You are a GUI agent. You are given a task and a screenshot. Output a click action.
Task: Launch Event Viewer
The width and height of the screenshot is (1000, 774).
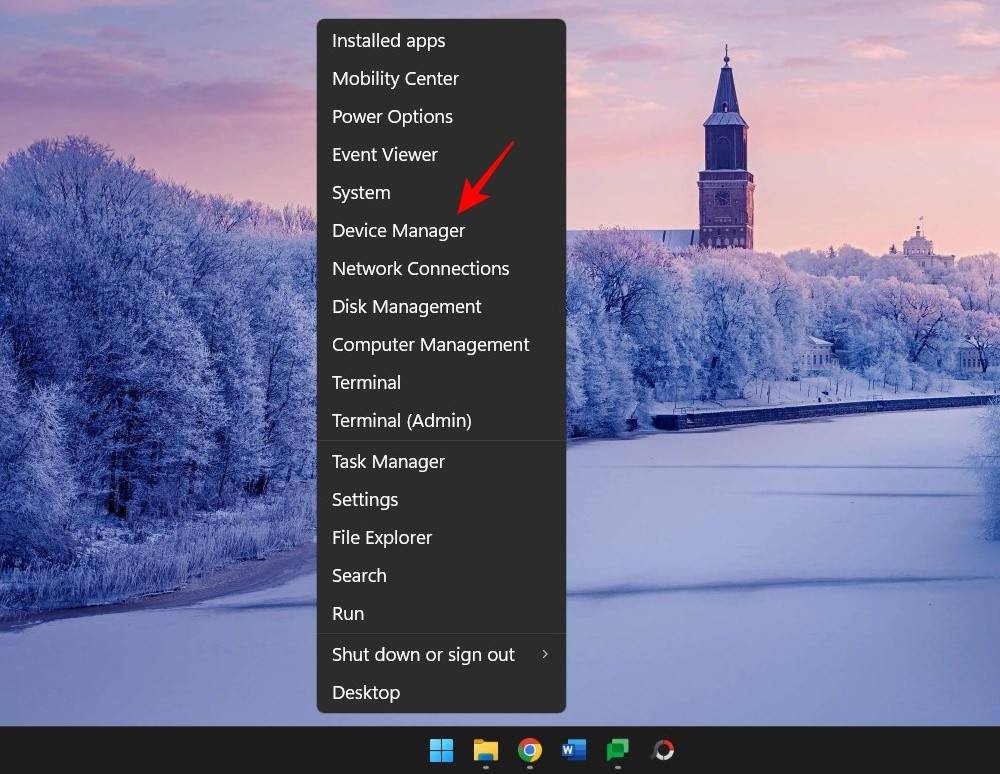tap(384, 155)
